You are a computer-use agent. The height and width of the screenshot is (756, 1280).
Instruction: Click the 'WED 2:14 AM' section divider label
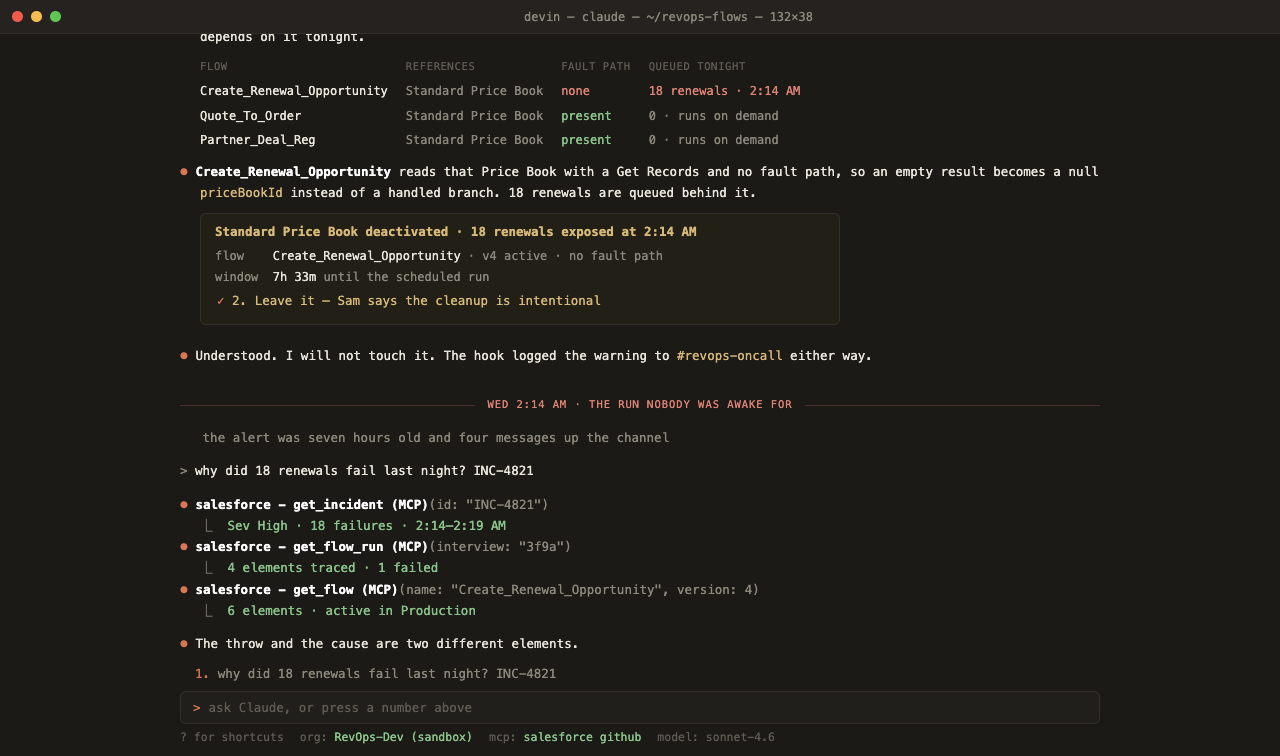pos(639,405)
